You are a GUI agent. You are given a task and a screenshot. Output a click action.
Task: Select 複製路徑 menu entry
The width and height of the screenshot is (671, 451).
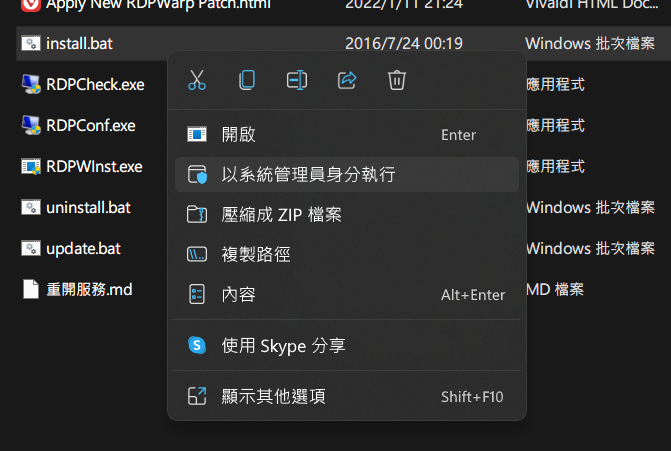(347, 254)
